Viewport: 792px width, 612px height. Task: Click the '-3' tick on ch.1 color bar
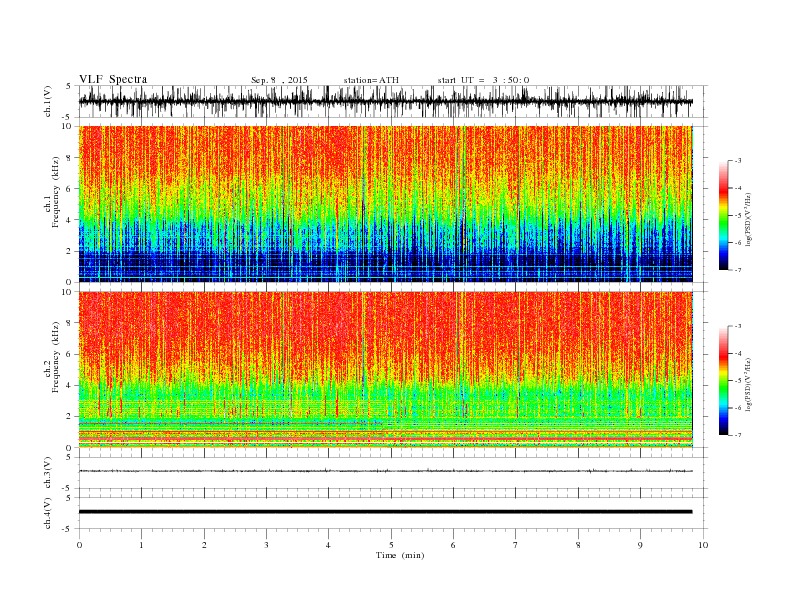coord(737,161)
